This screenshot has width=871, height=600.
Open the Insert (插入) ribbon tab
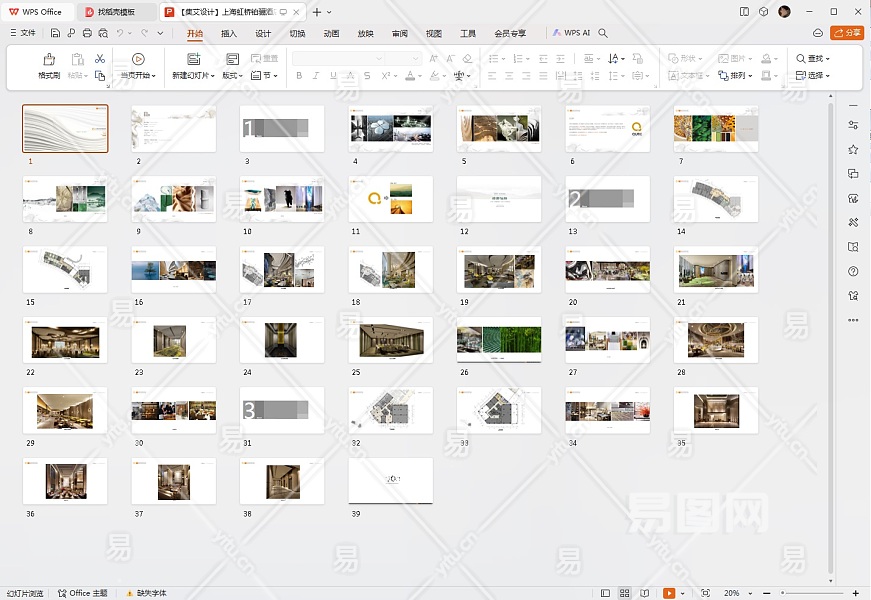229,33
